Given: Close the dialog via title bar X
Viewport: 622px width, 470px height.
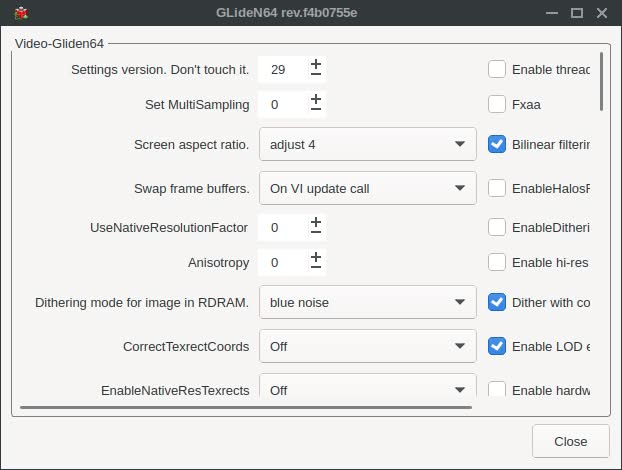Looking at the screenshot, I should click(602, 13).
